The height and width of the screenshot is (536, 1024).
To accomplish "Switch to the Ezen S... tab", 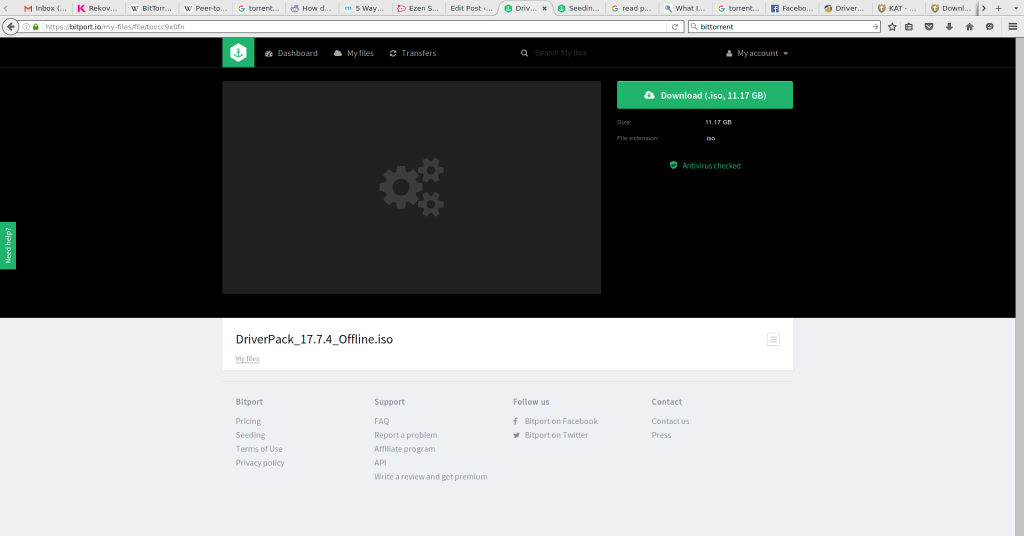I will pos(419,8).
